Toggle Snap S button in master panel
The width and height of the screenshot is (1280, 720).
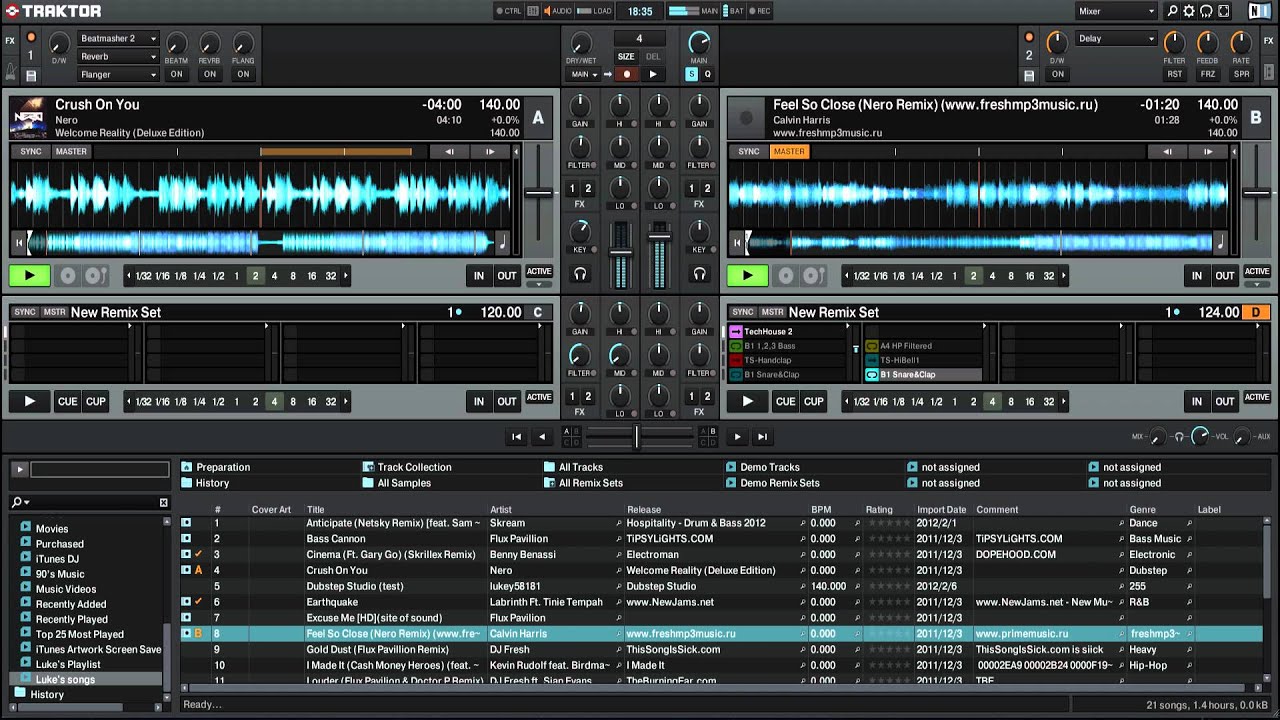coord(691,74)
